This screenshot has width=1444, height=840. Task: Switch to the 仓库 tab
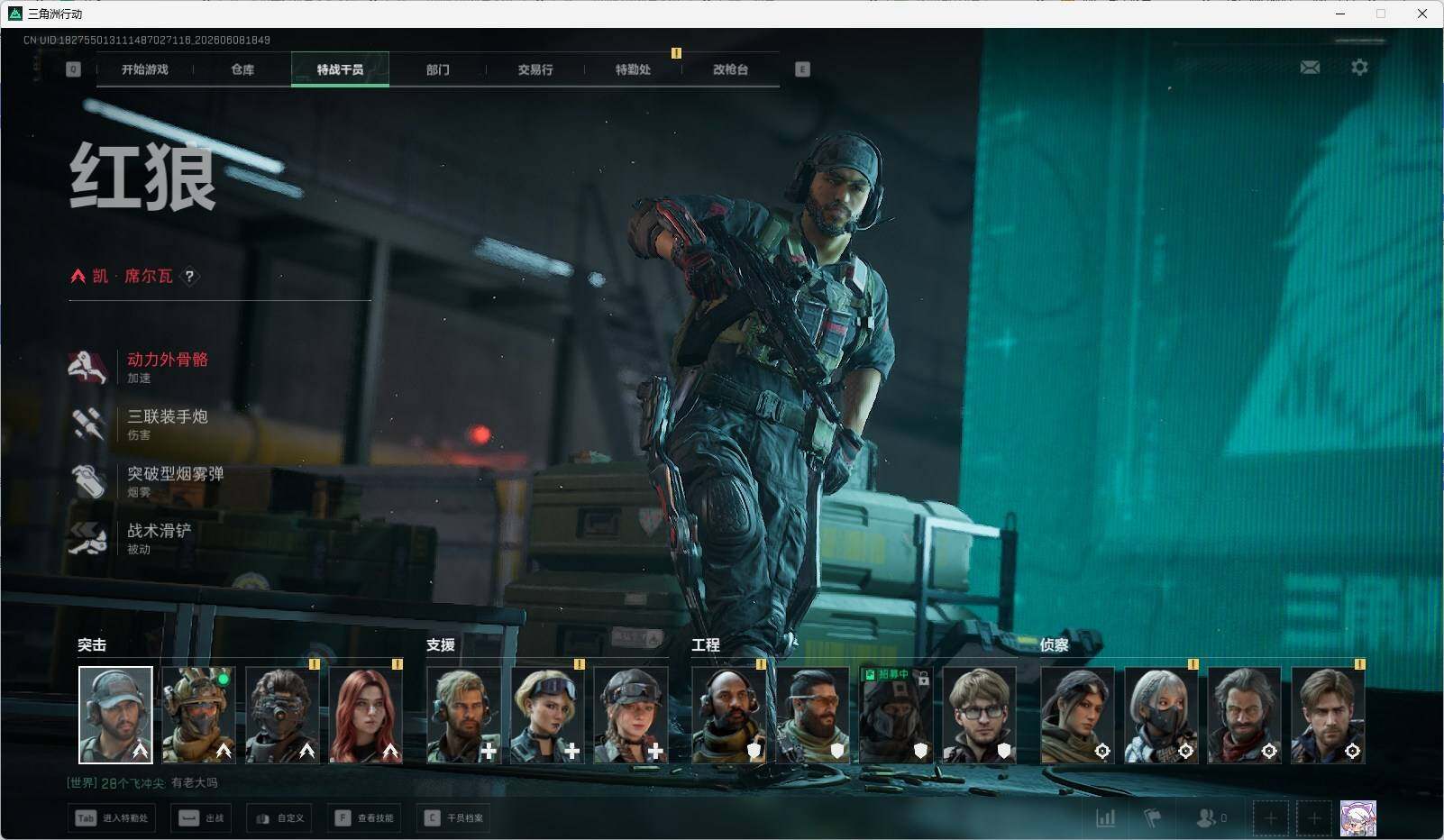coord(242,69)
